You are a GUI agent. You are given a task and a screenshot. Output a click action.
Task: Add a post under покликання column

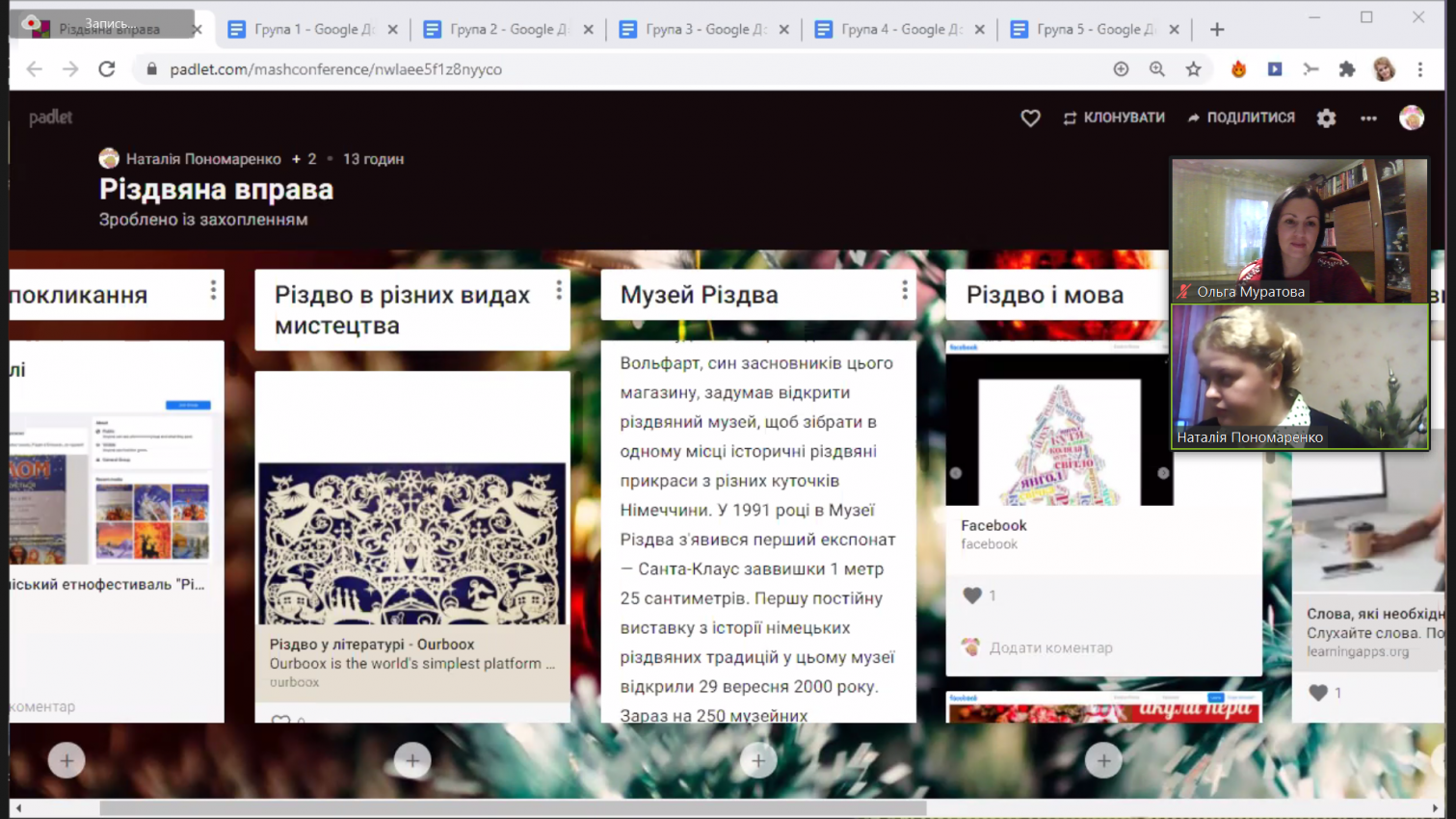(x=66, y=761)
